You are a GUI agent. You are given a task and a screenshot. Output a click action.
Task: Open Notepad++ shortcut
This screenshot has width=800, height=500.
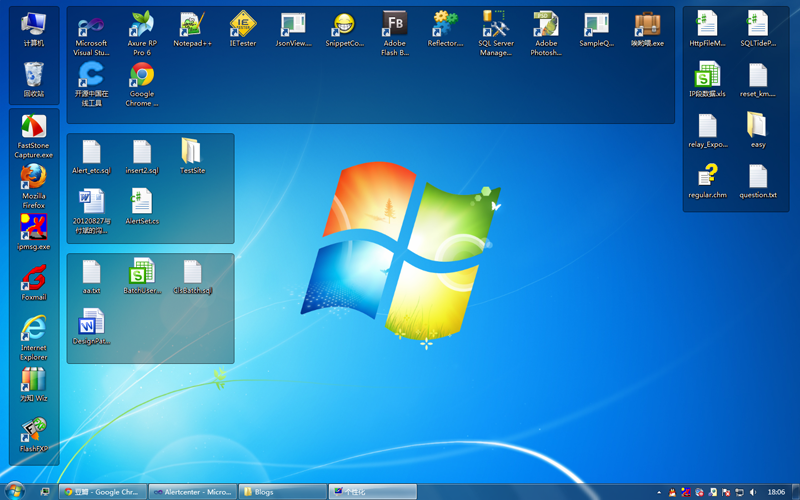click(192, 30)
